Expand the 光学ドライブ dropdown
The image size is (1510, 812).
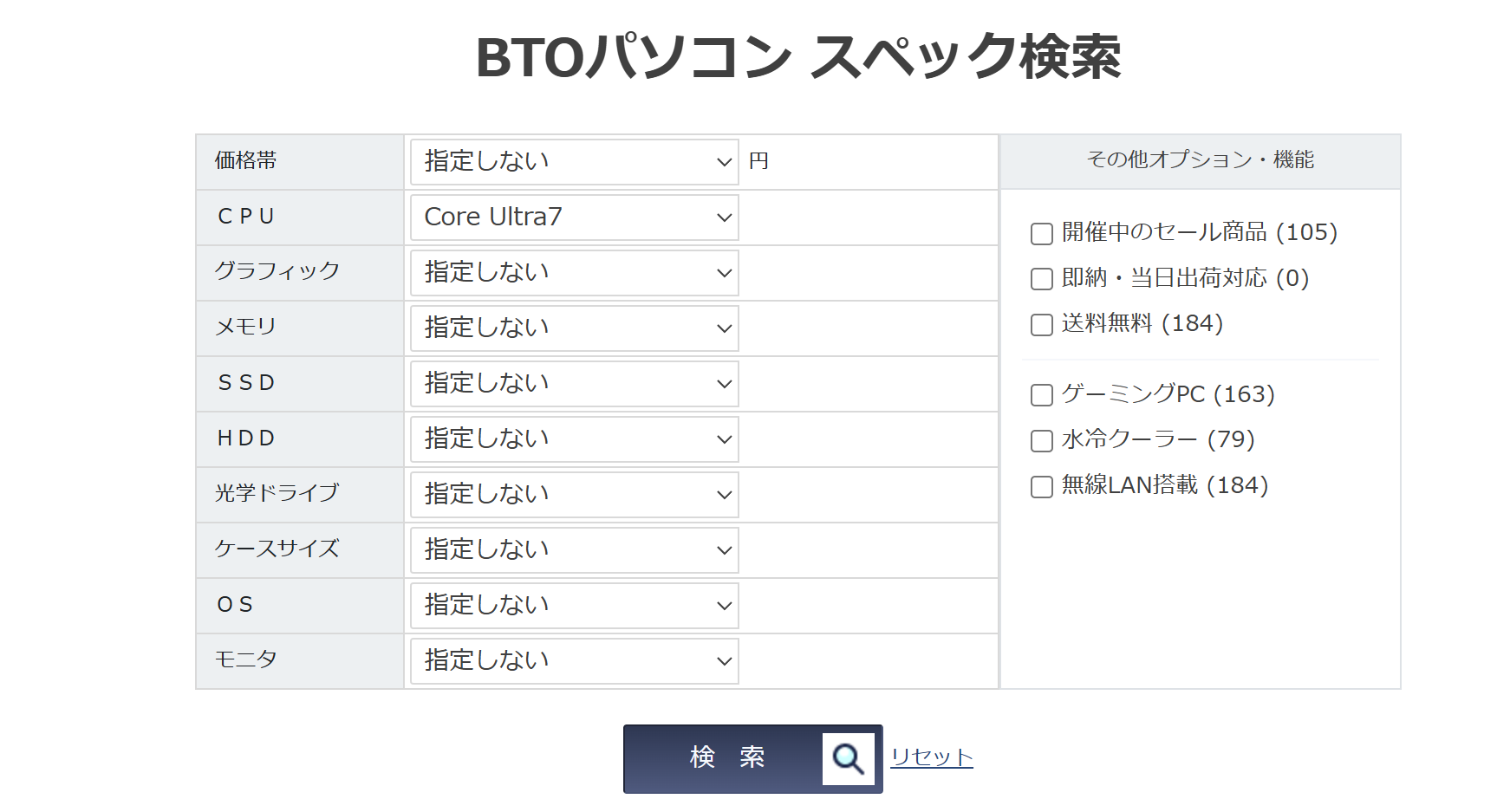tap(574, 495)
